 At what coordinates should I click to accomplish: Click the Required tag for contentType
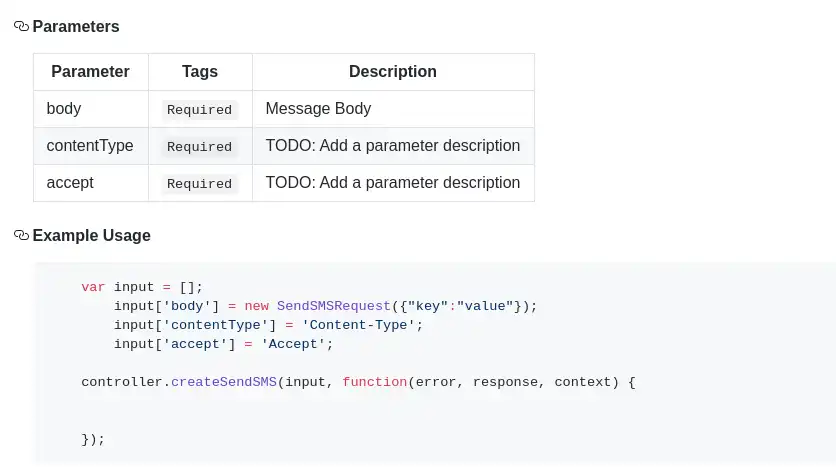[x=199, y=147]
